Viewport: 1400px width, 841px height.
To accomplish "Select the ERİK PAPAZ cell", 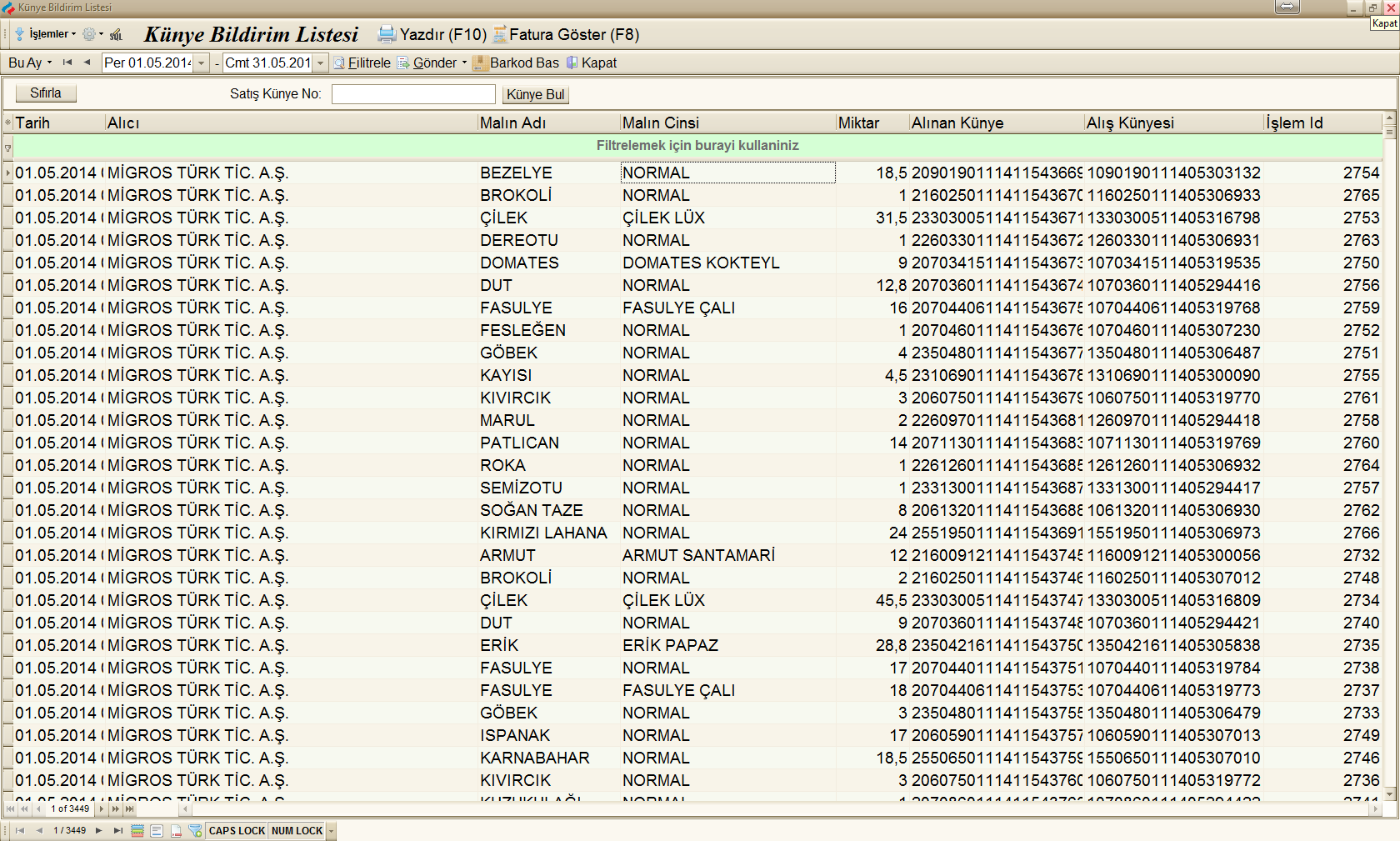I will pyautogui.click(x=728, y=645).
